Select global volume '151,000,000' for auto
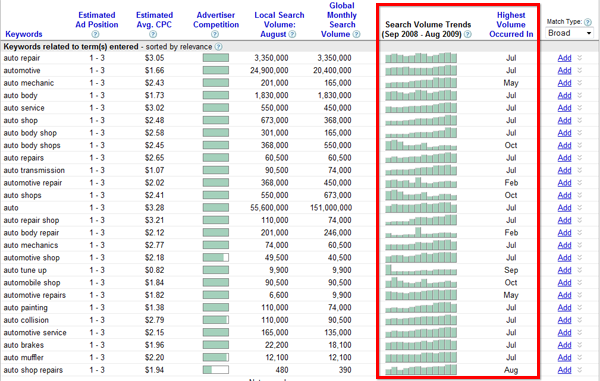This screenshot has width=600, height=381. [x=331, y=208]
